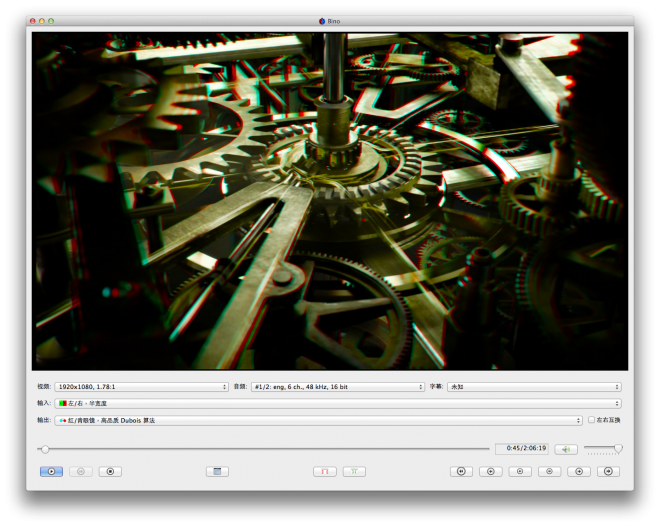The width and height of the screenshot is (660, 527).
Task: Click the 3D video display area
Action: click(x=330, y=200)
